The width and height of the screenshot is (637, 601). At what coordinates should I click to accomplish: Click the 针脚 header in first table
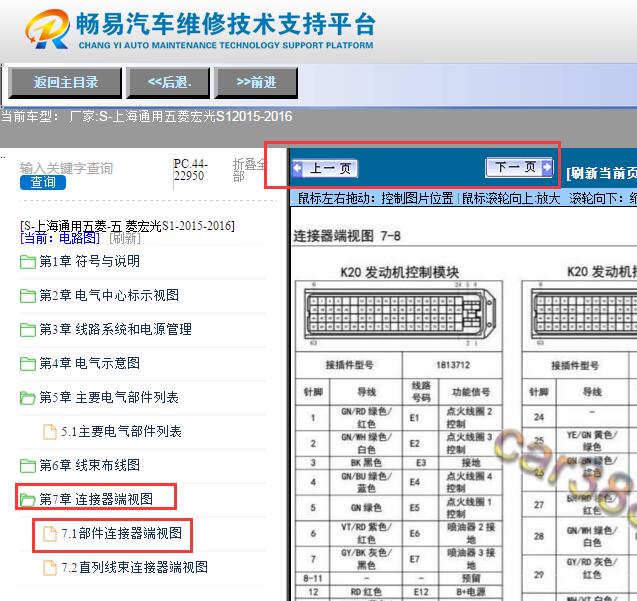(x=313, y=392)
